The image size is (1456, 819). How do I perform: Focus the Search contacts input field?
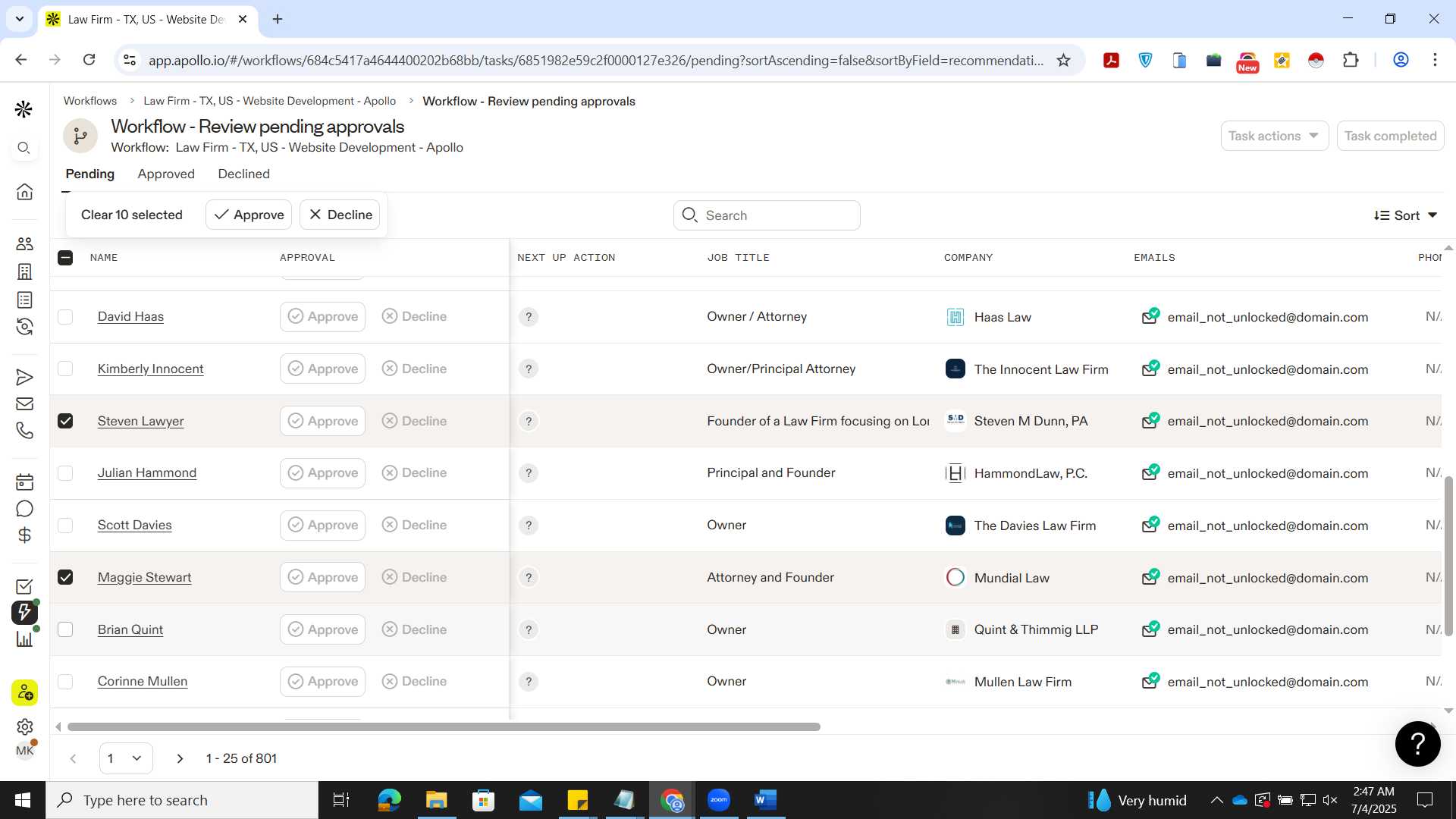pyautogui.click(x=767, y=215)
